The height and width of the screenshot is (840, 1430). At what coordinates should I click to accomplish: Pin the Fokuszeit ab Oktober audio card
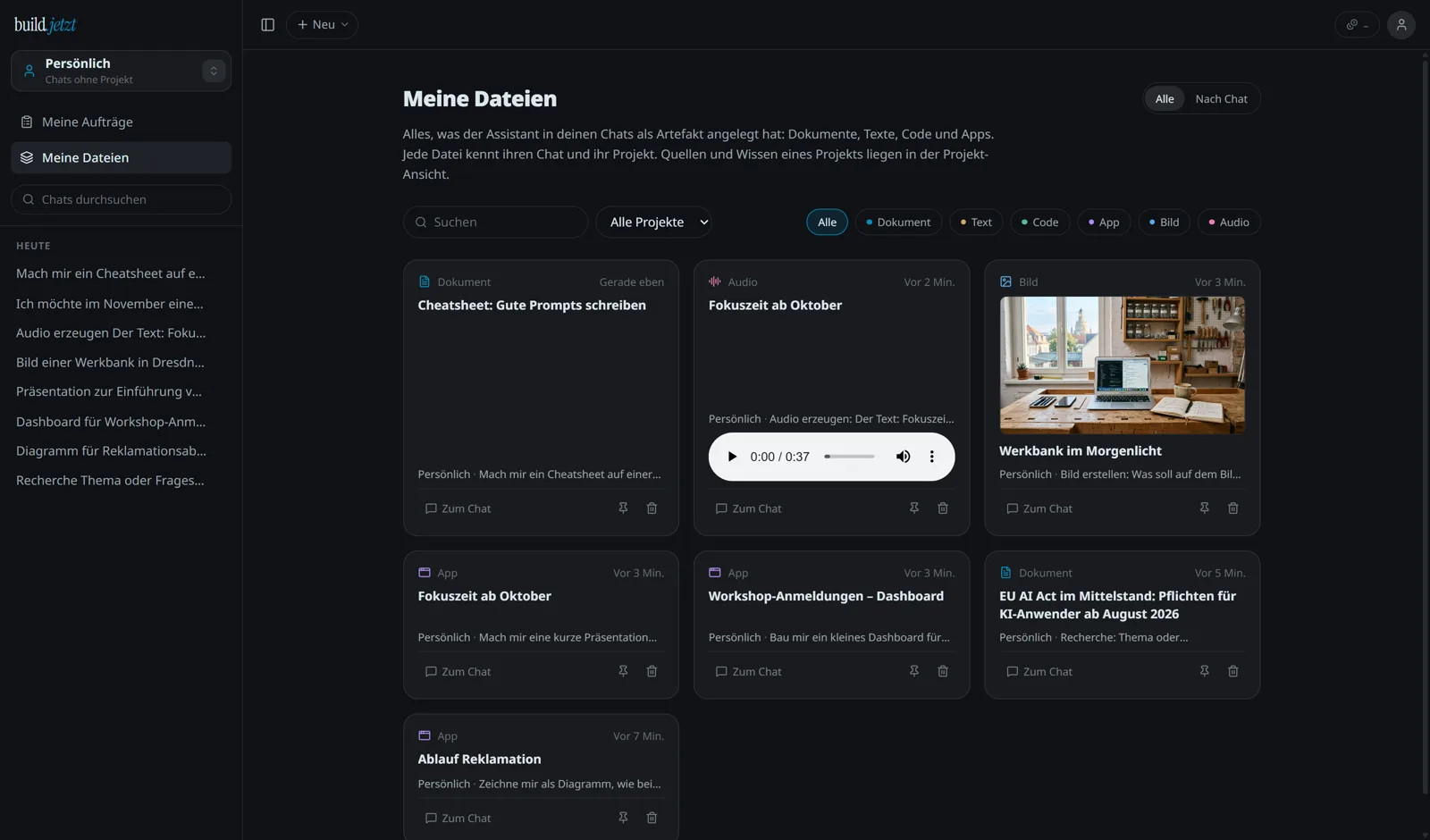(913, 508)
